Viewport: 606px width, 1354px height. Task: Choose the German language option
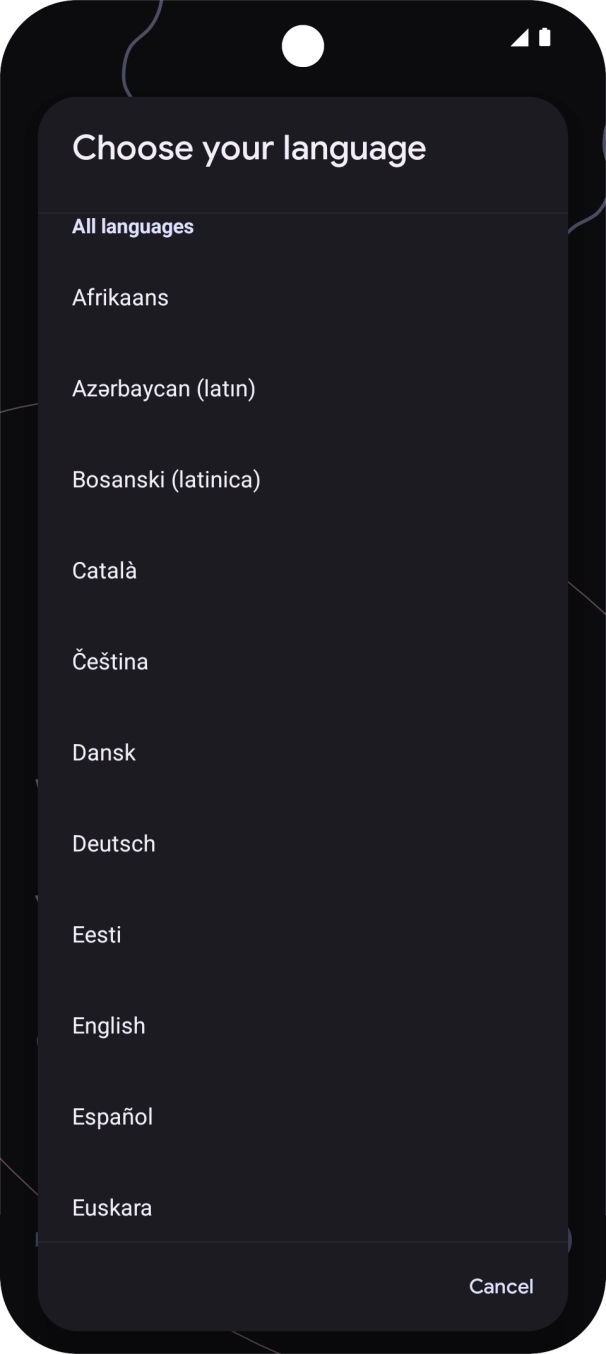[x=114, y=844]
